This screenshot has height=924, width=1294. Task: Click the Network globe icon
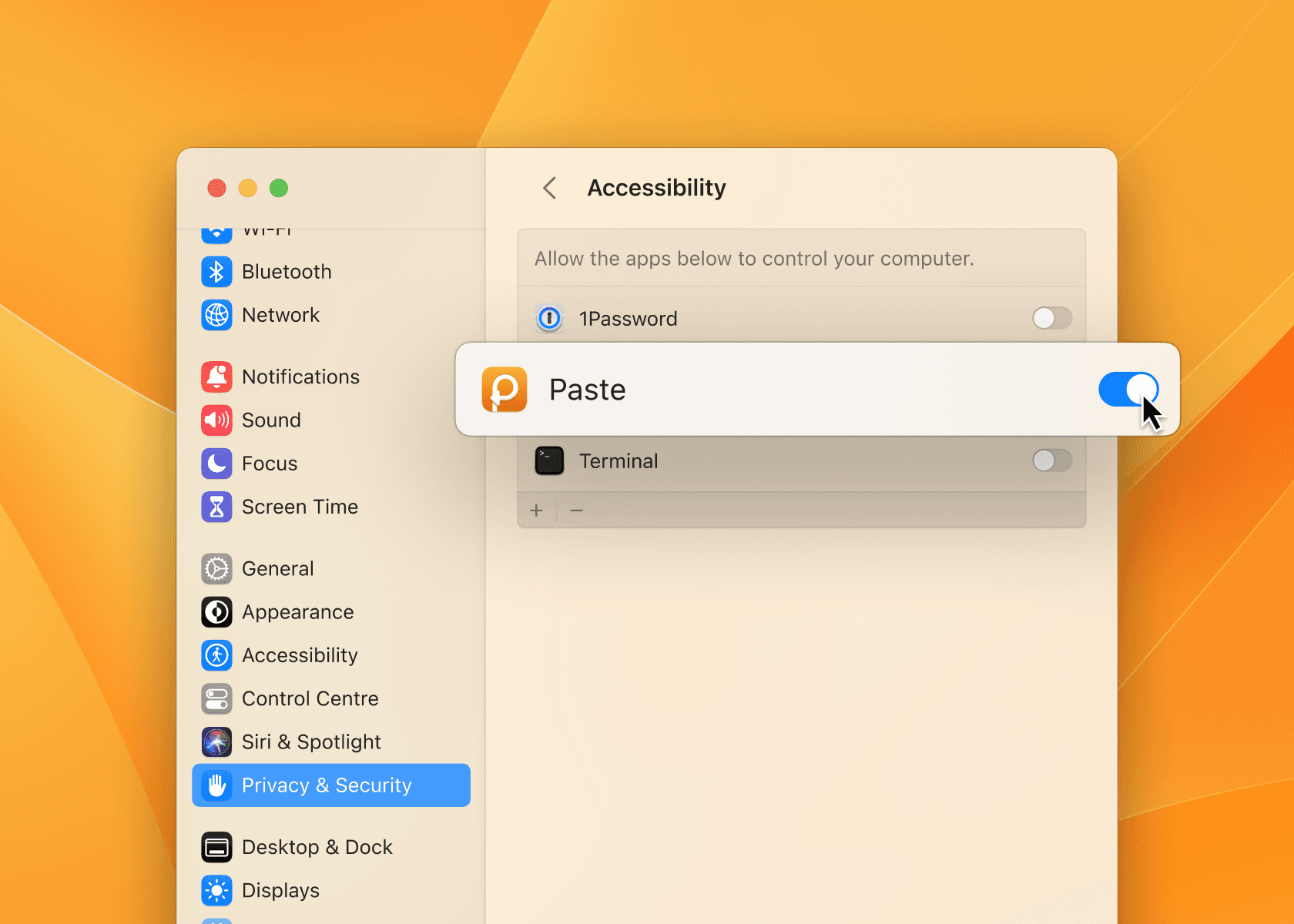pyautogui.click(x=216, y=315)
